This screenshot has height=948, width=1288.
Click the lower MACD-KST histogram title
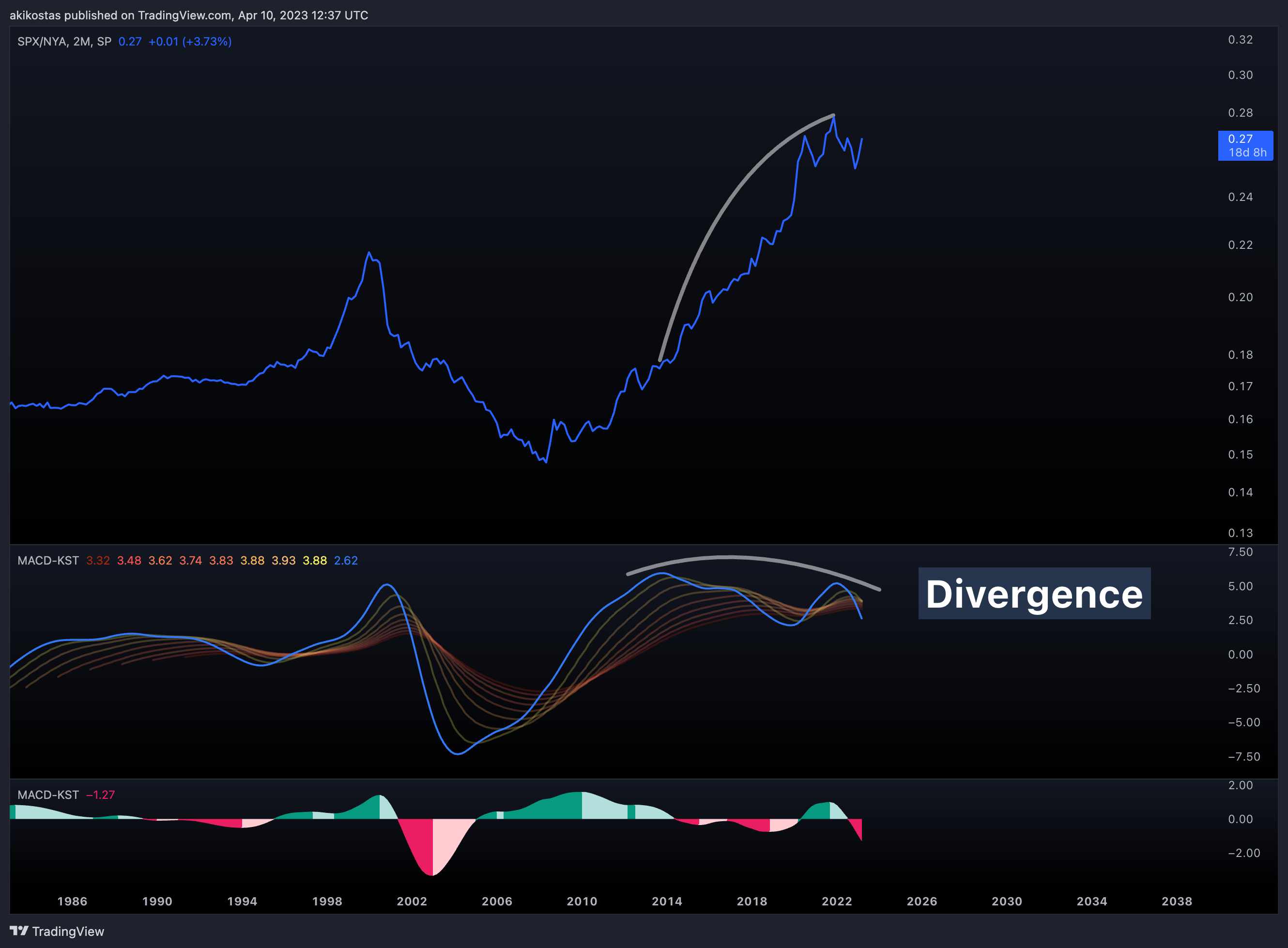48,795
